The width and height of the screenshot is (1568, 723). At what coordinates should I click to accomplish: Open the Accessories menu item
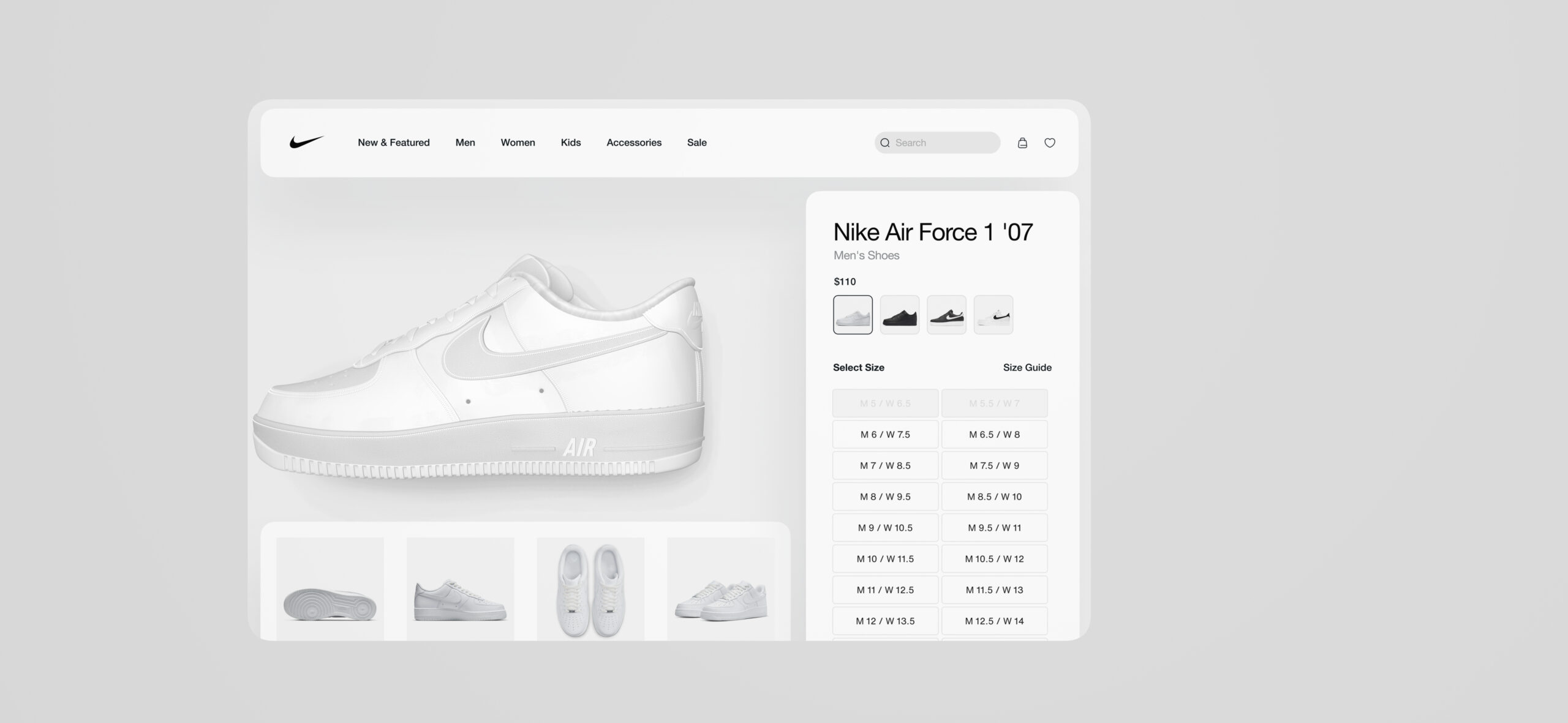coord(634,143)
